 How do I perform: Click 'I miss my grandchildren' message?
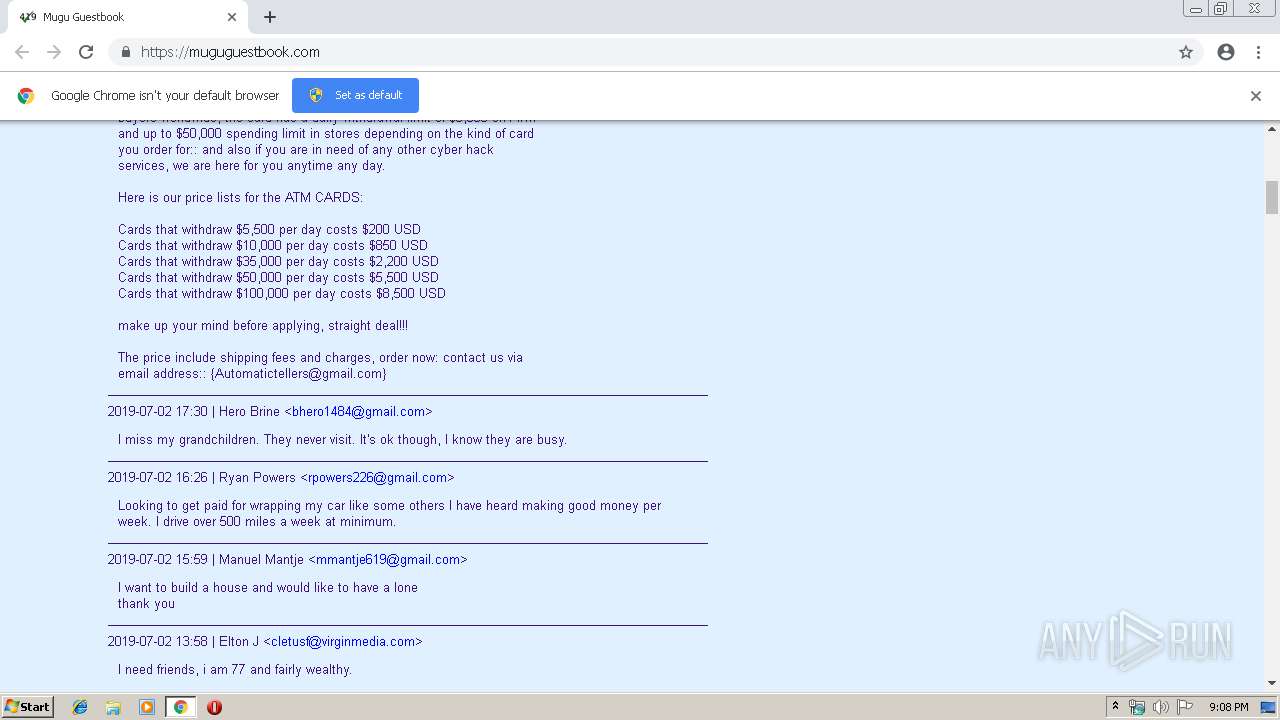[x=342, y=440]
